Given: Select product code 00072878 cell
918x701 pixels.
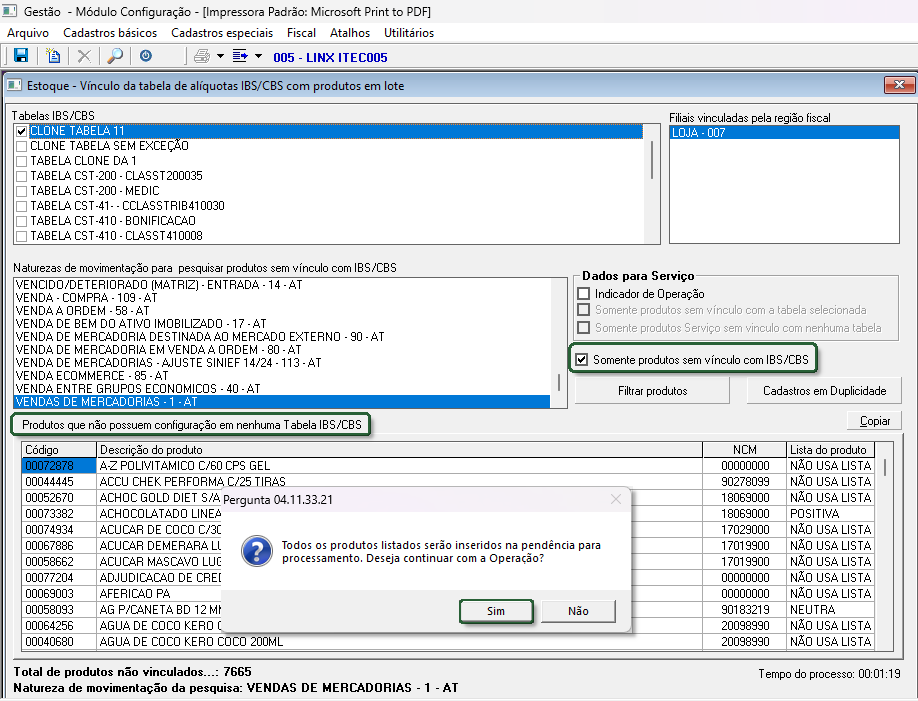Looking at the screenshot, I should [x=59, y=466].
